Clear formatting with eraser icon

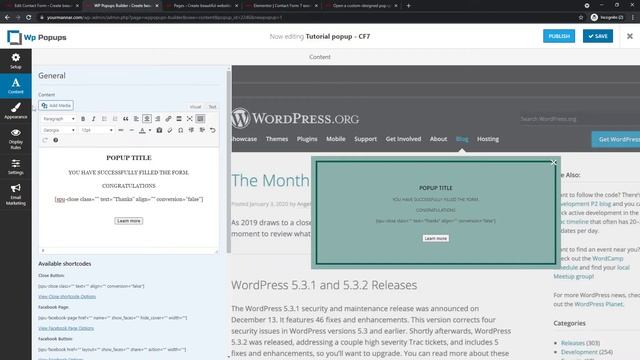coord(170,130)
